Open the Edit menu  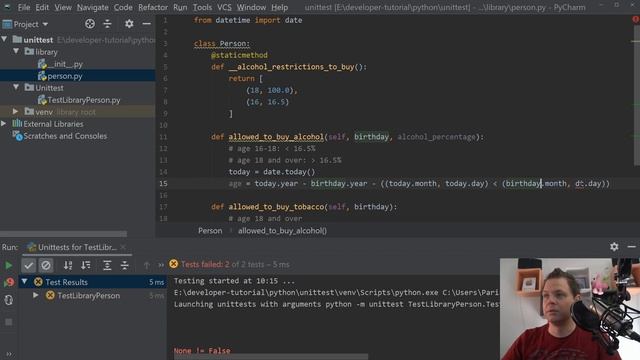pos(42,7)
